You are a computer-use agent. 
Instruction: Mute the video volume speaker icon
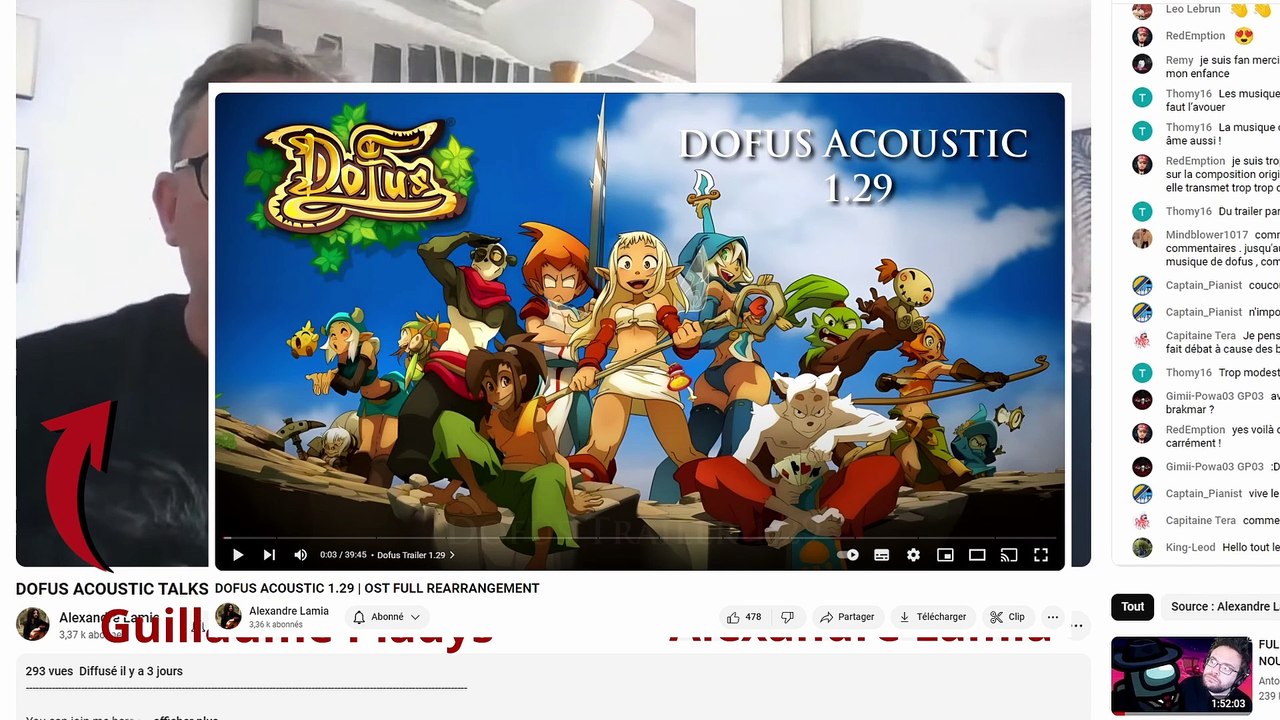click(300, 555)
